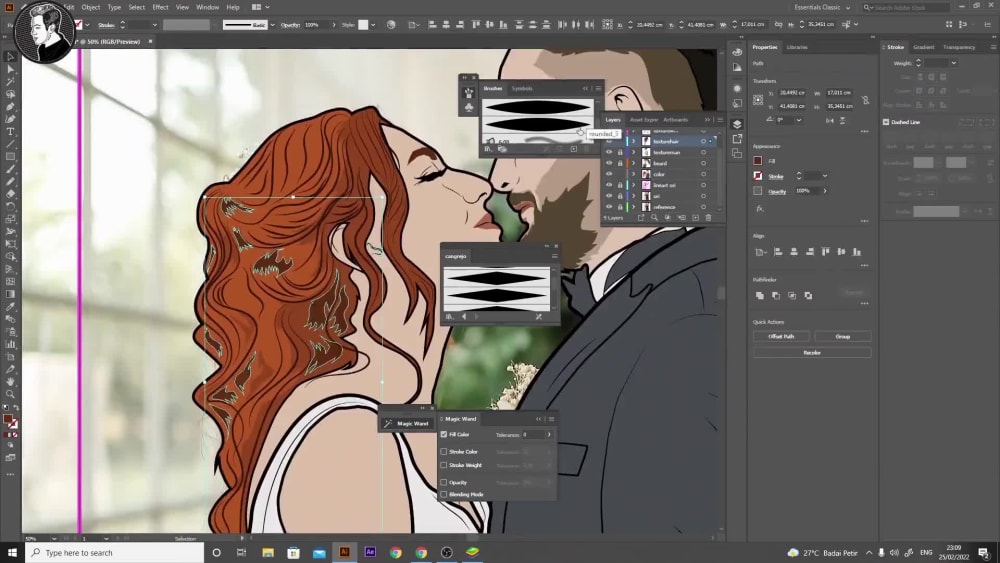
Task: Click the Fill color swatch in Appearance
Action: tap(758, 161)
